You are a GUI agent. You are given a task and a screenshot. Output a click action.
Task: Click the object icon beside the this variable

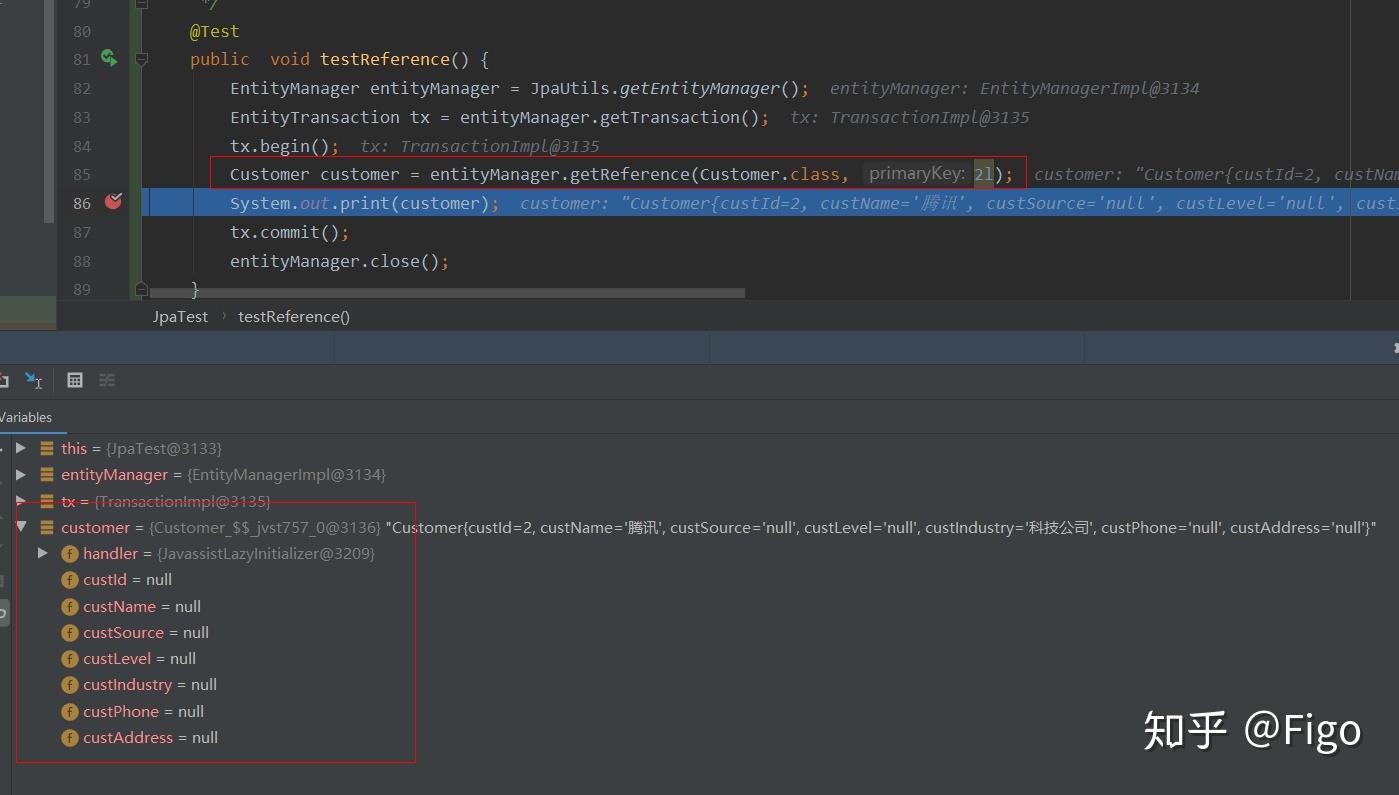point(46,448)
